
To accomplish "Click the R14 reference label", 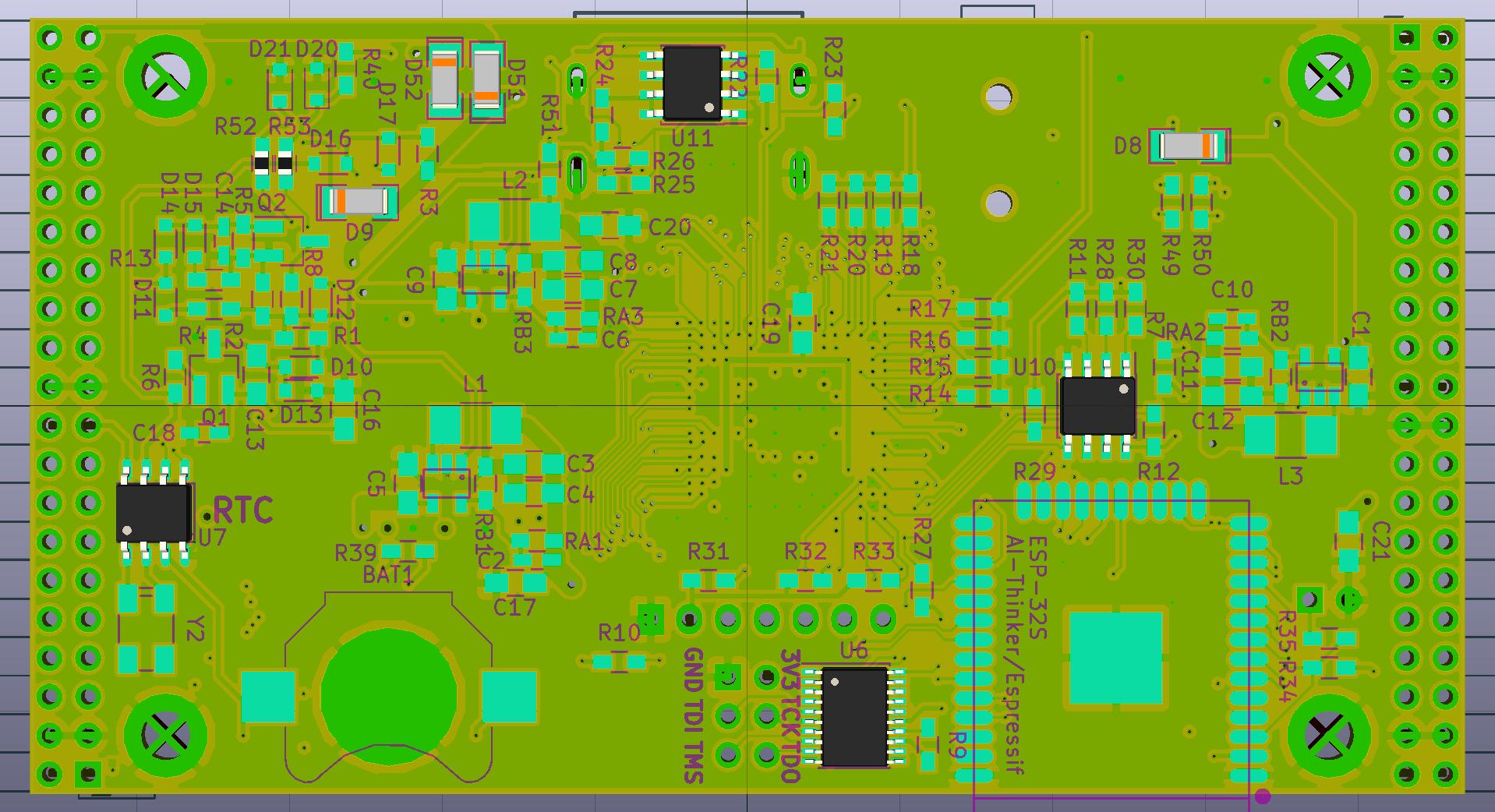I will click(931, 394).
